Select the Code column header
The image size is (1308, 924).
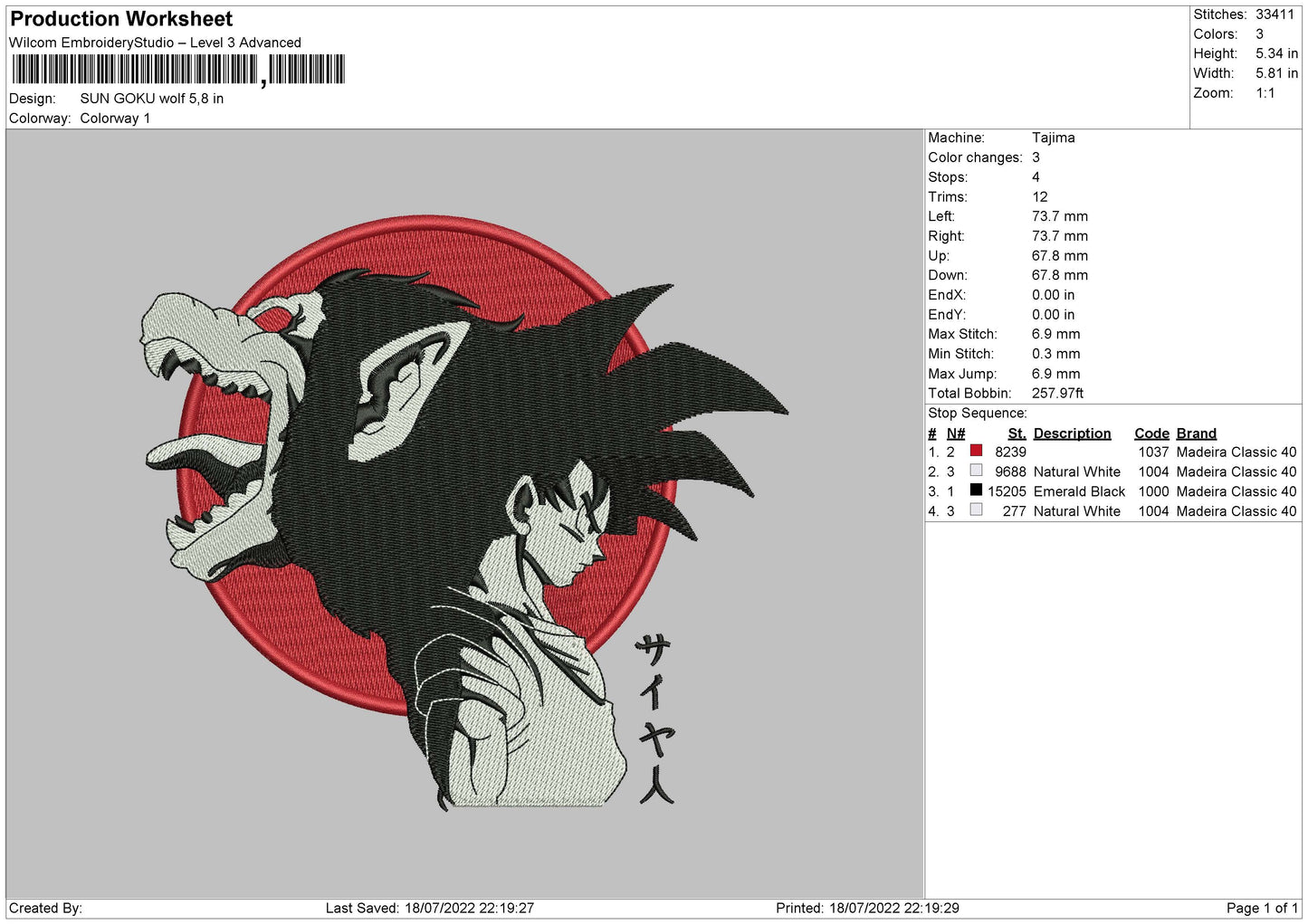point(1151,433)
